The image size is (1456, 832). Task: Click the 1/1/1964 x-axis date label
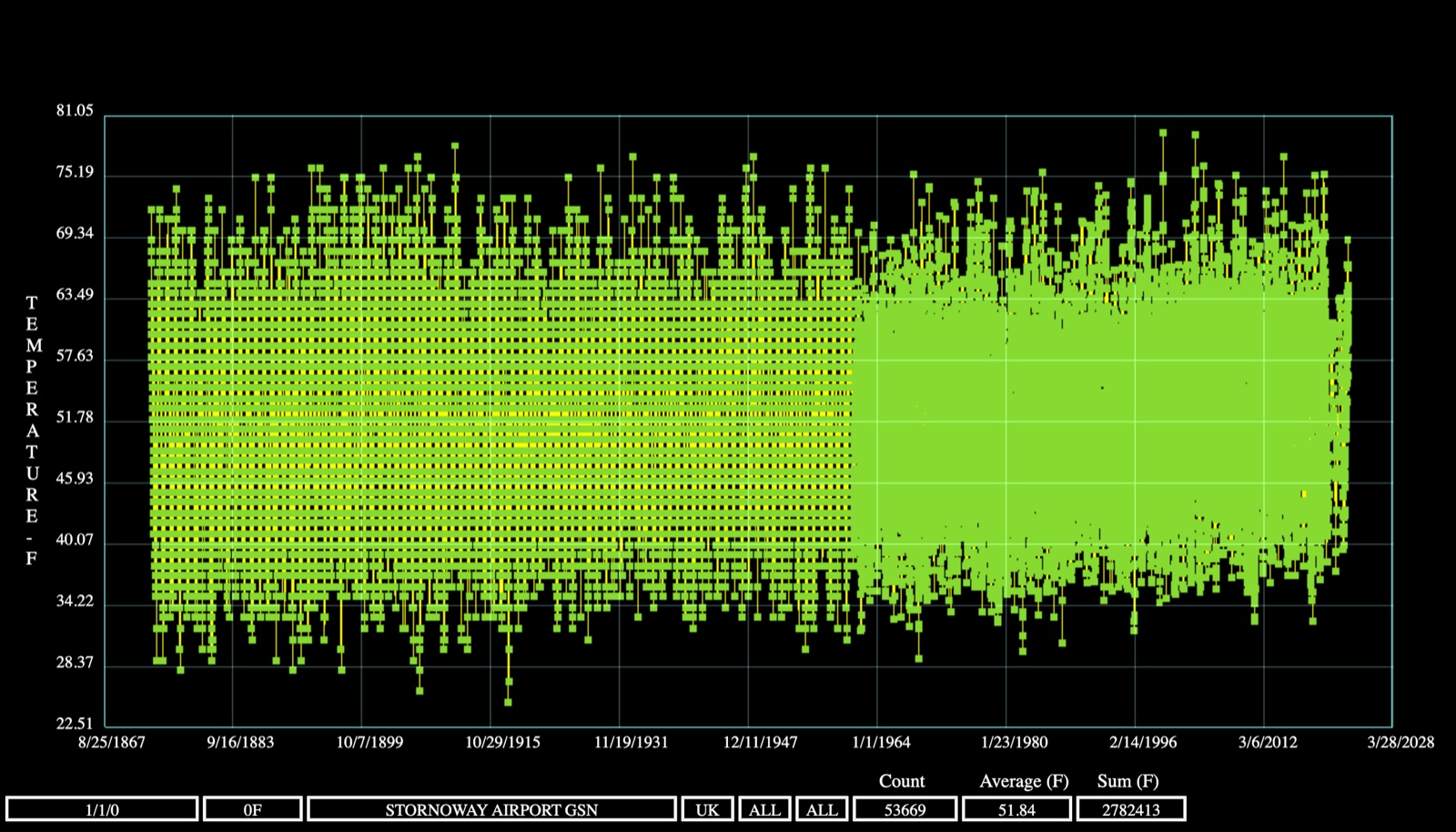point(881,742)
